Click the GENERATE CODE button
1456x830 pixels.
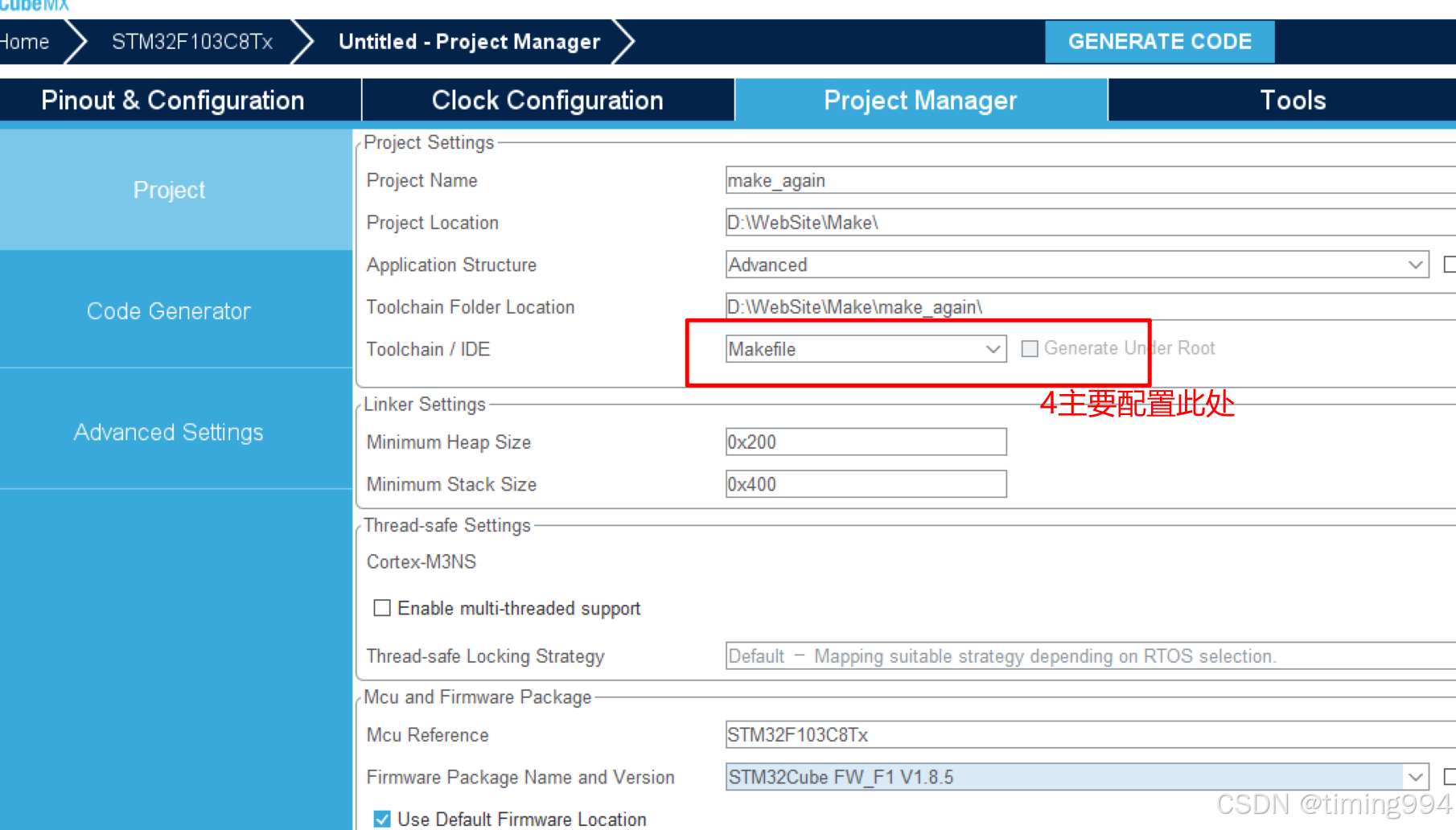click(x=1159, y=42)
